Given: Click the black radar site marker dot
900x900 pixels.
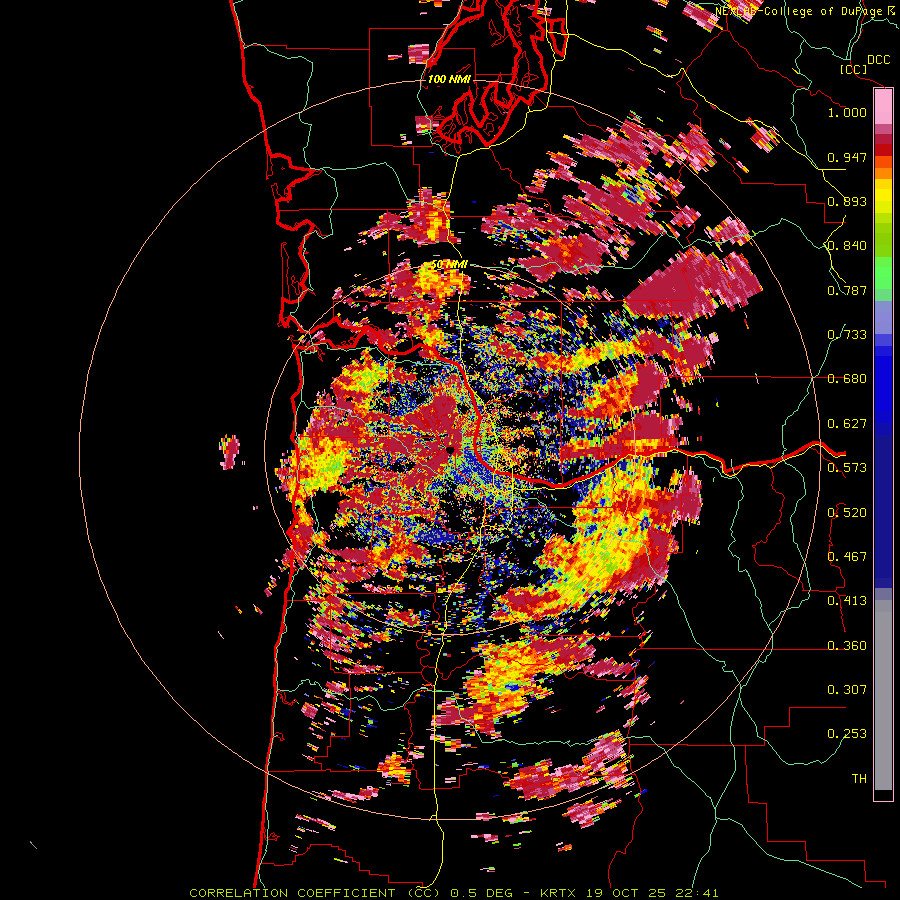Looking at the screenshot, I should 451,451.
